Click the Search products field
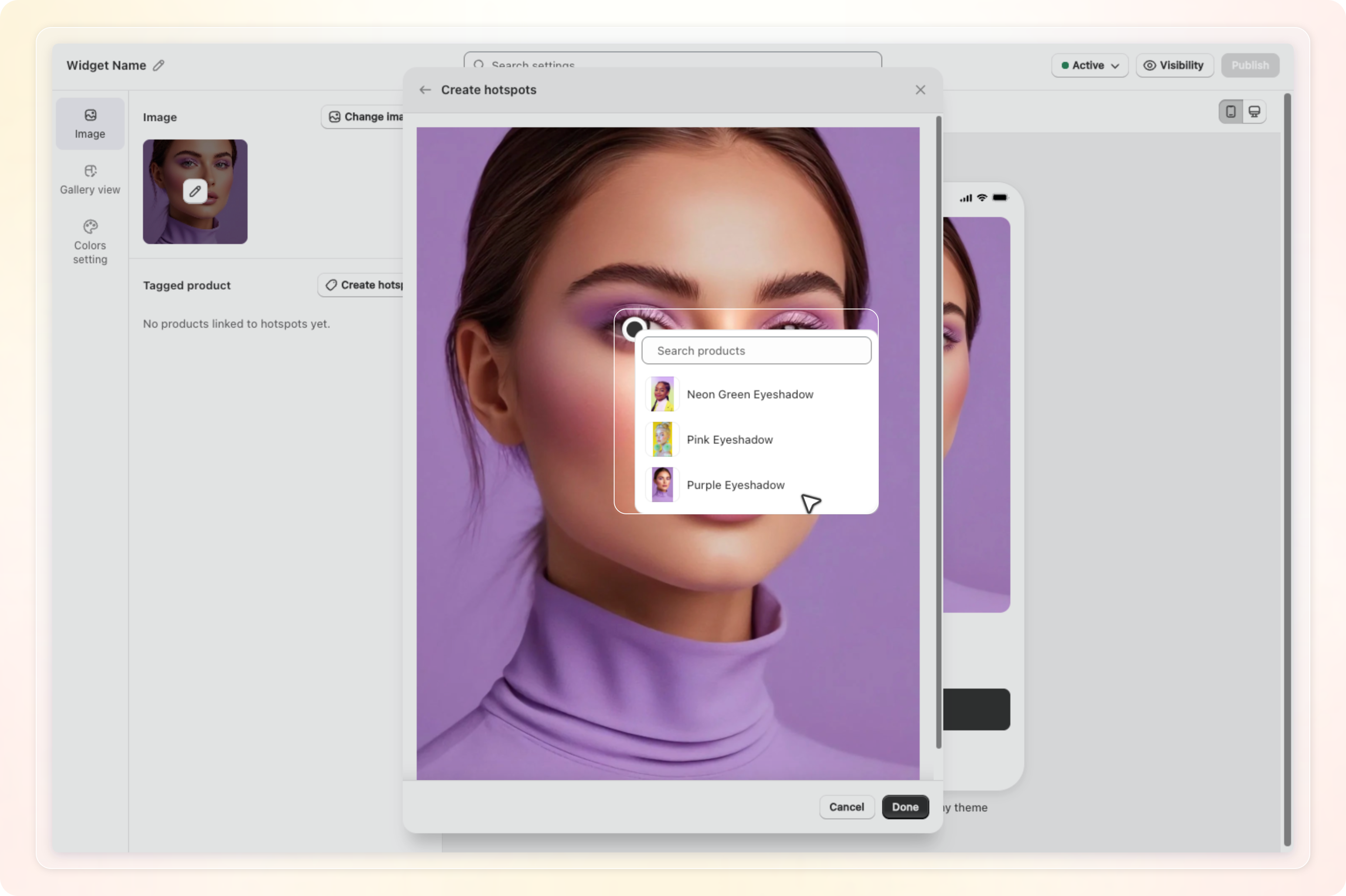The image size is (1346, 896). (756, 350)
